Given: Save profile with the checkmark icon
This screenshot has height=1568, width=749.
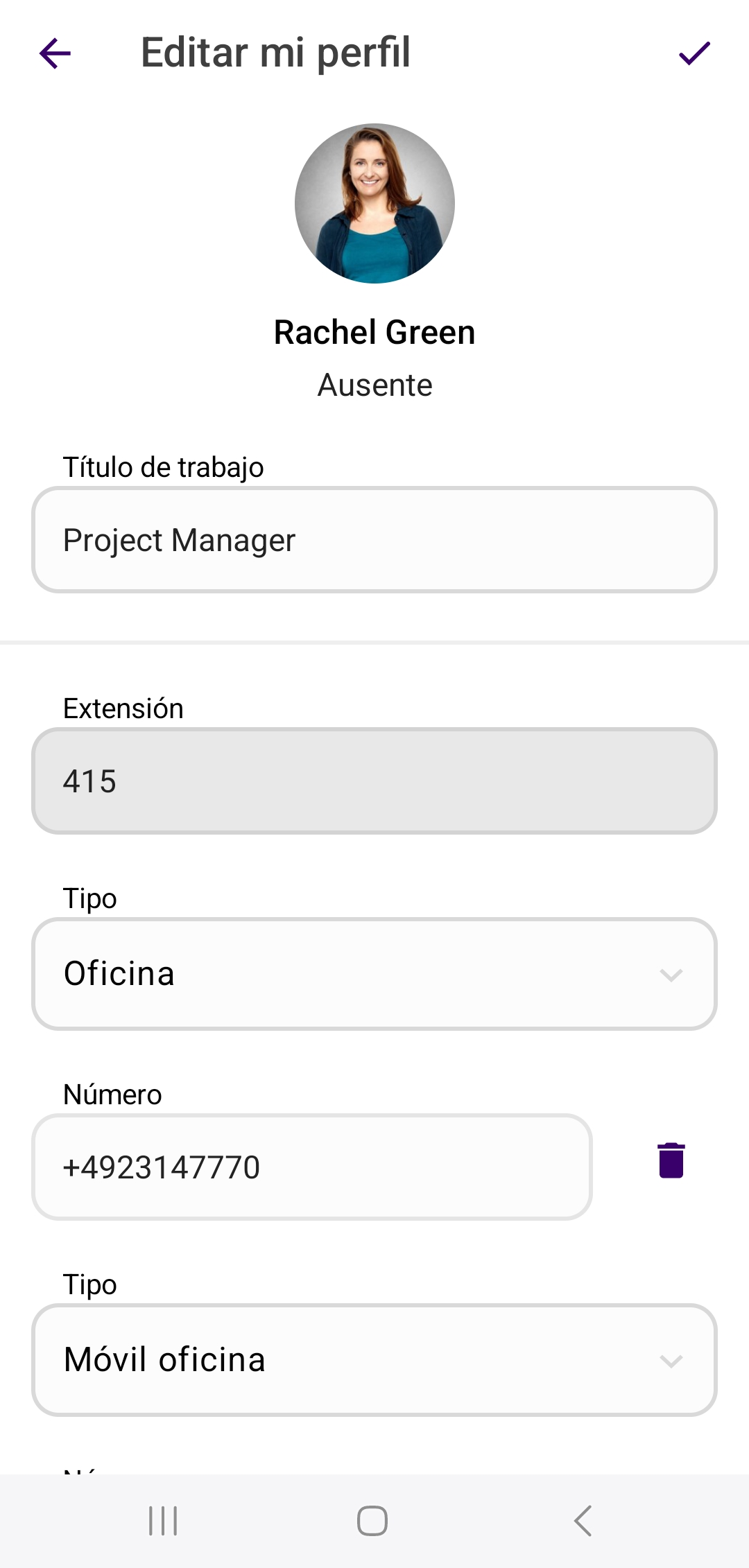Looking at the screenshot, I should coord(694,53).
